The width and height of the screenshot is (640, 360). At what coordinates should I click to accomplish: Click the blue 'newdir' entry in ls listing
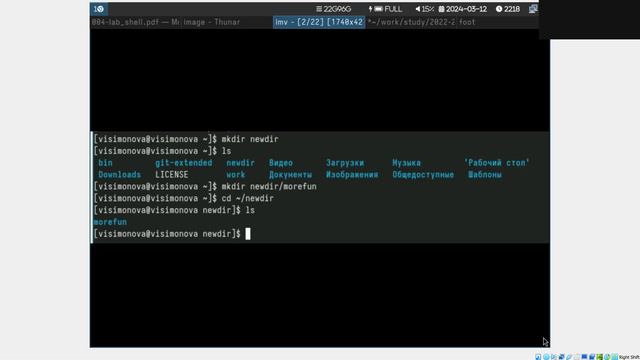pyautogui.click(x=240, y=163)
